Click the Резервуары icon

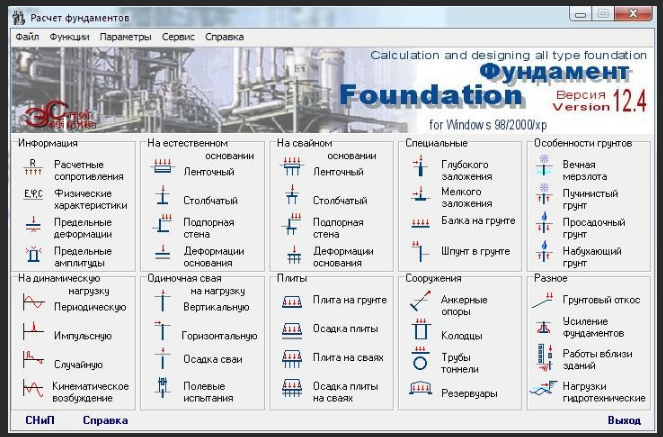pyautogui.click(x=420, y=388)
